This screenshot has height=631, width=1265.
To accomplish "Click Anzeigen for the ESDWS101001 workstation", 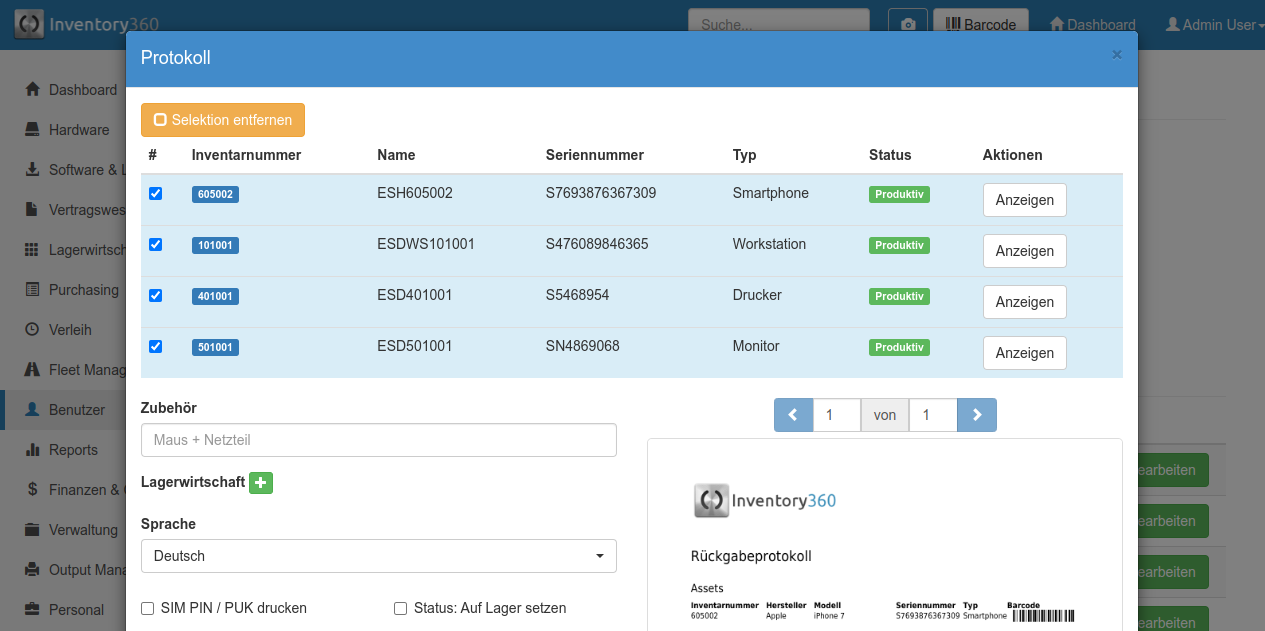I will 1024,251.
